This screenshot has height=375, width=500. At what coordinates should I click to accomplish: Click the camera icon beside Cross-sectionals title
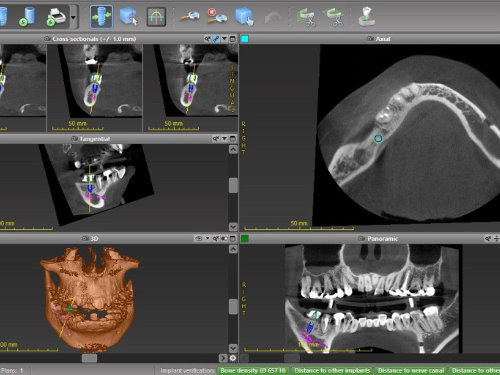pos(47,39)
